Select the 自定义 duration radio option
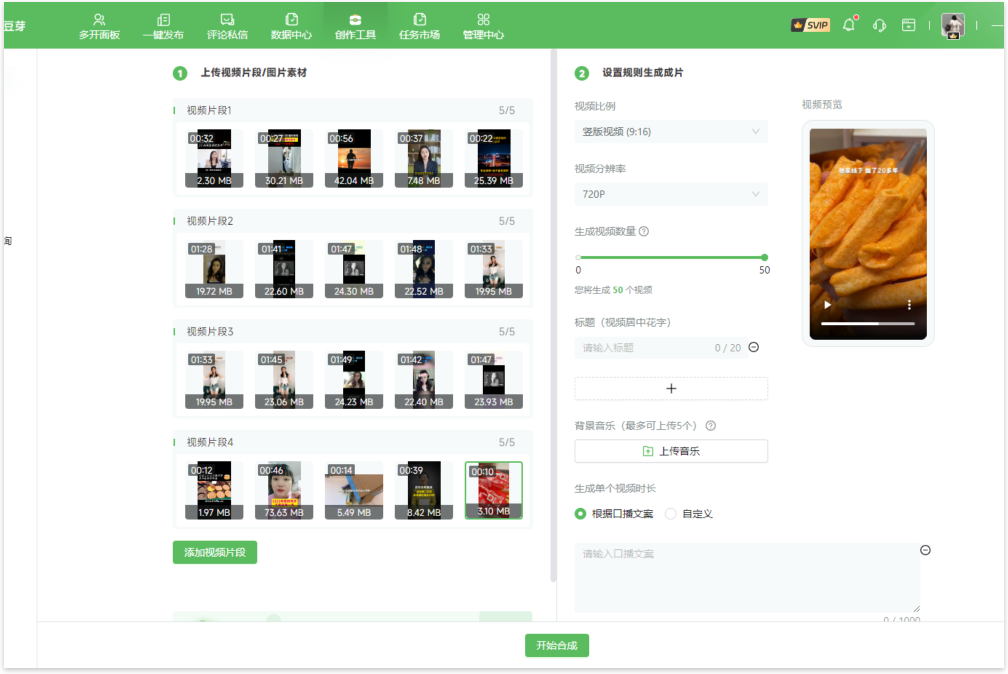 tap(671, 513)
